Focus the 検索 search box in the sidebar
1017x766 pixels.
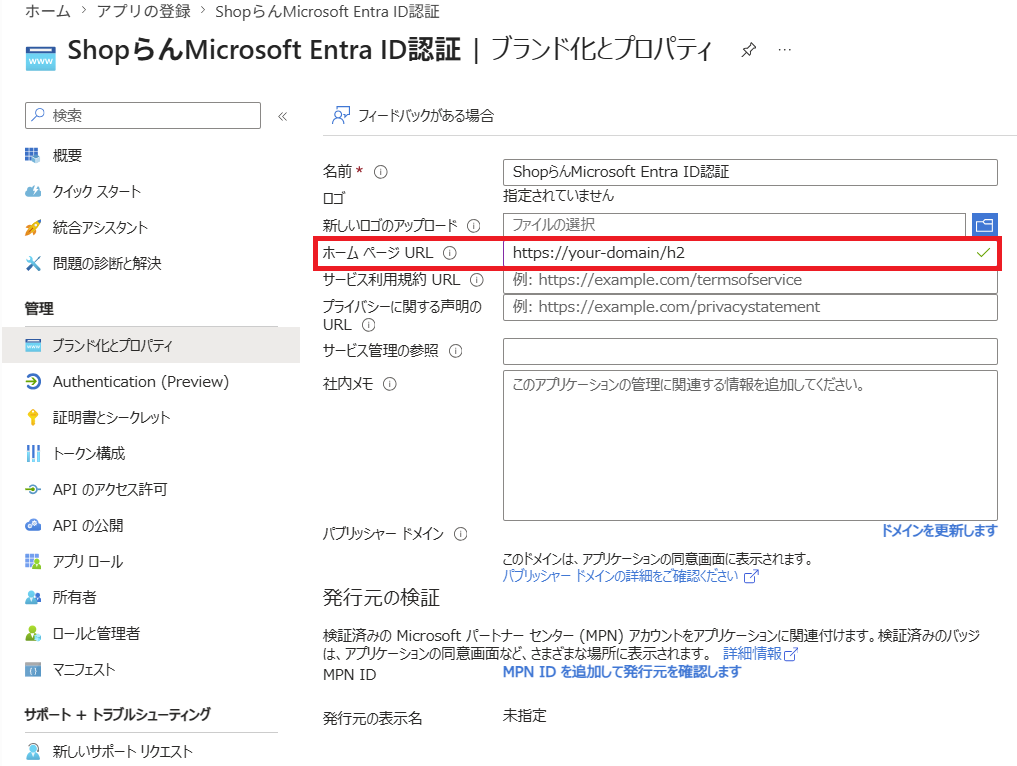pos(143,115)
